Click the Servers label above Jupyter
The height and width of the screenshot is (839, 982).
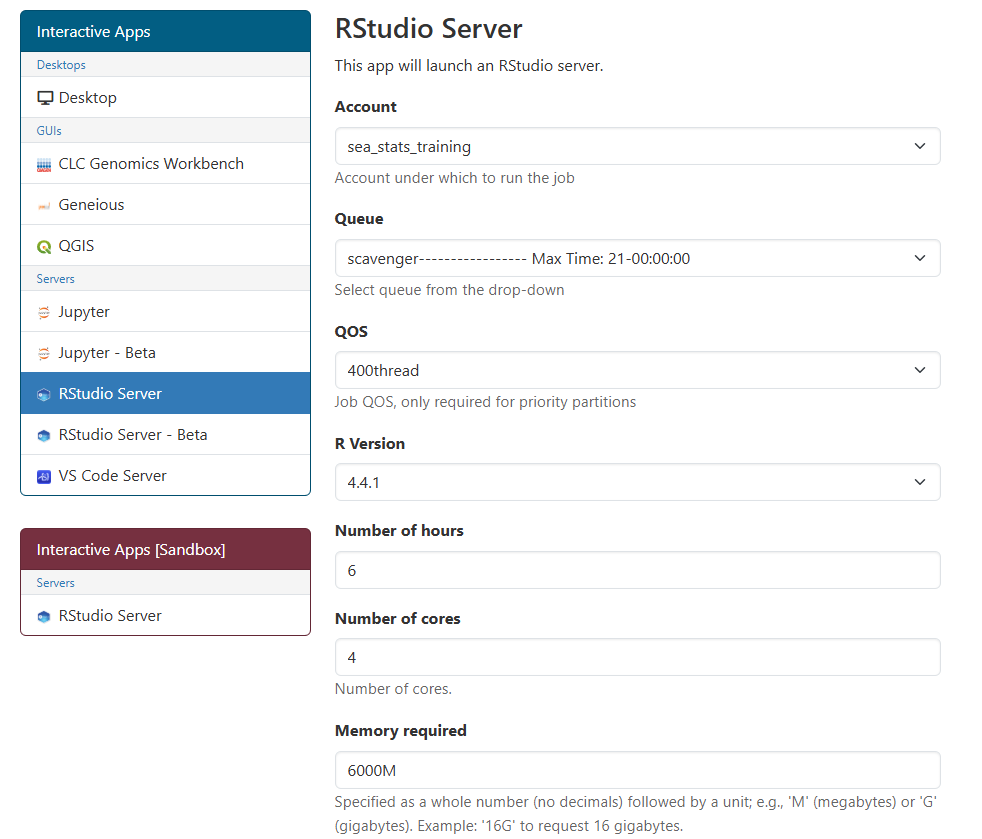tap(55, 279)
